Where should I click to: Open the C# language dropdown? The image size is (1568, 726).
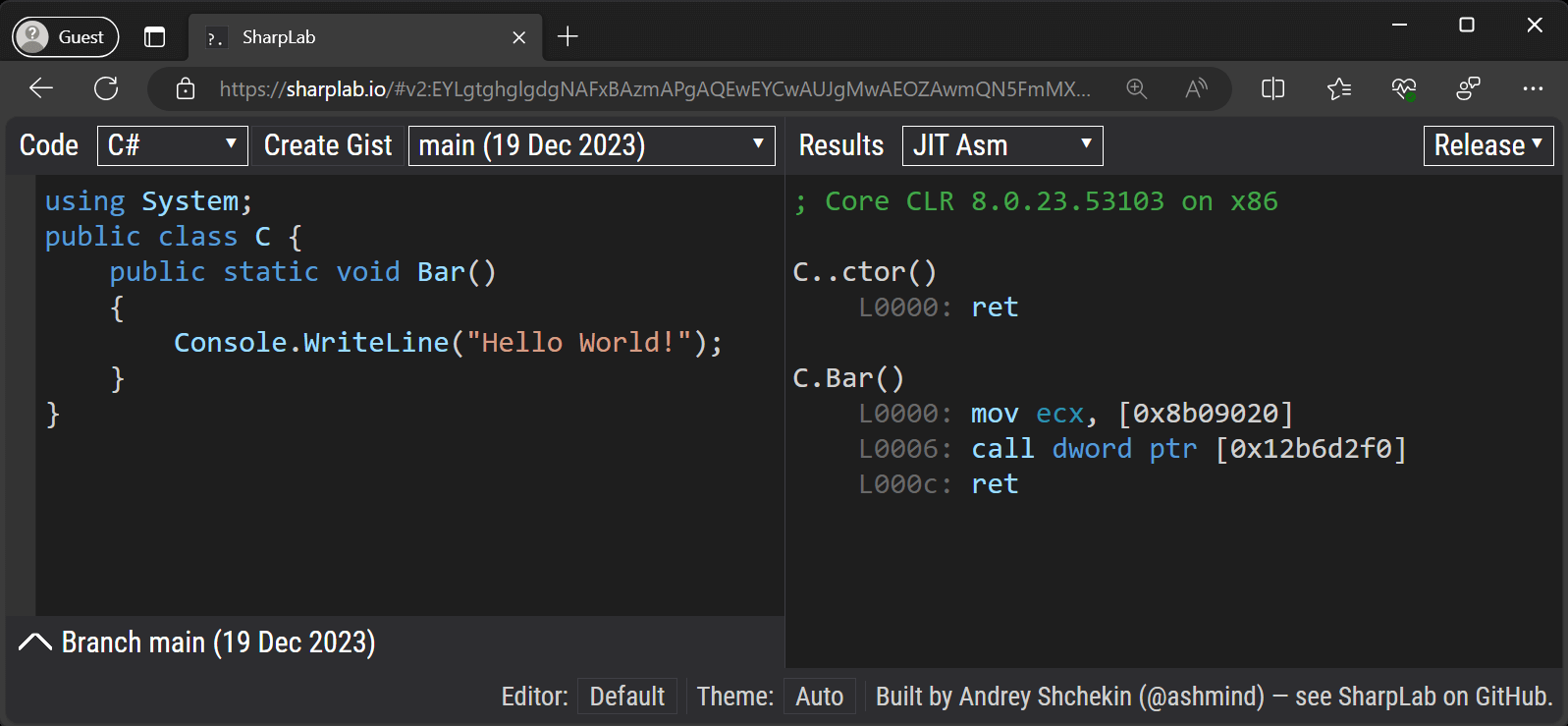pos(172,145)
